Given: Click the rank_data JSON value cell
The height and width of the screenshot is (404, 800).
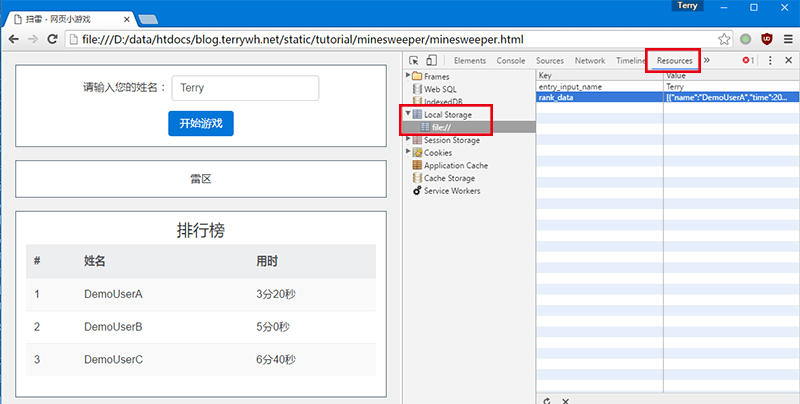Looking at the screenshot, I should [732, 97].
